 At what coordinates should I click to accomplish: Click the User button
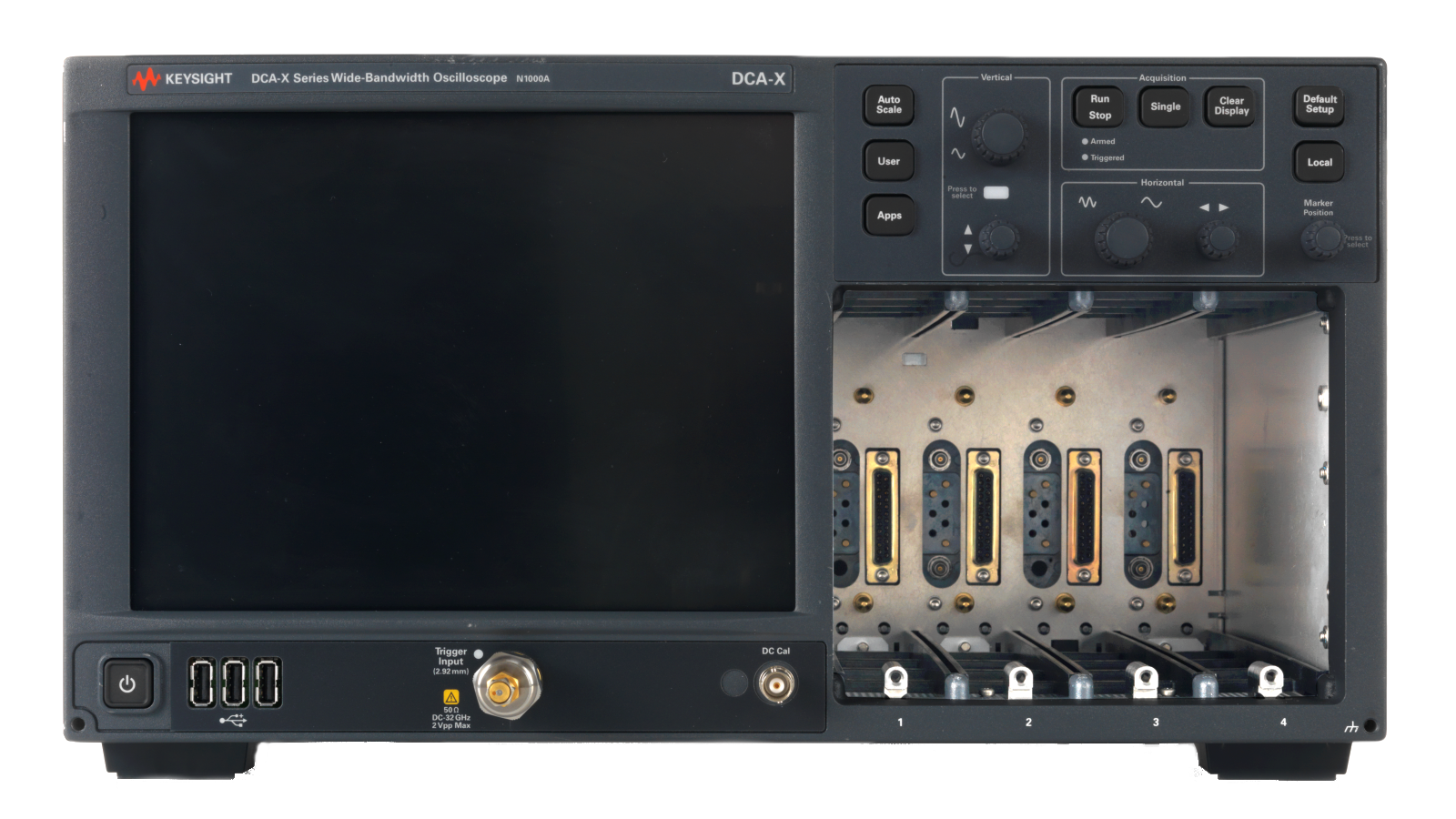tap(889, 161)
